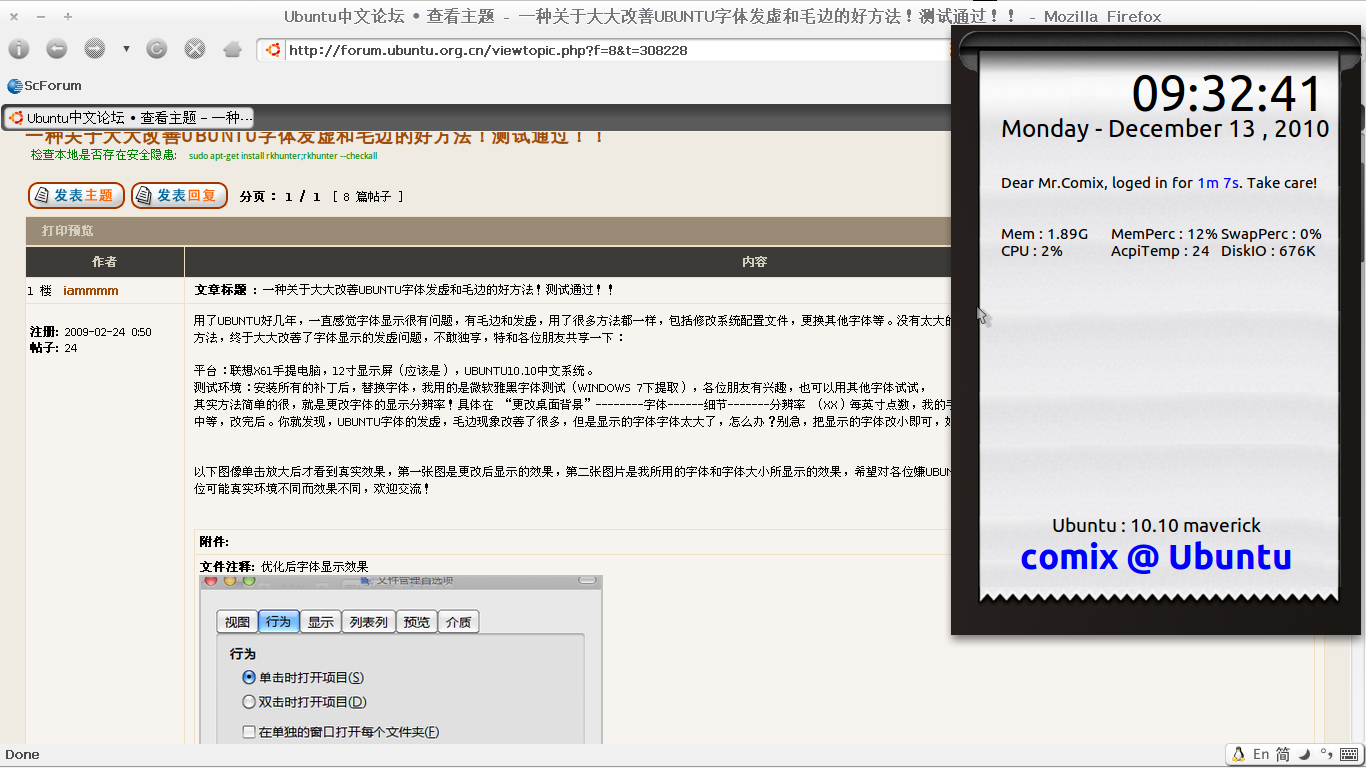
Task: Open the ScForum bookmark
Action: (x=45, y=86)
